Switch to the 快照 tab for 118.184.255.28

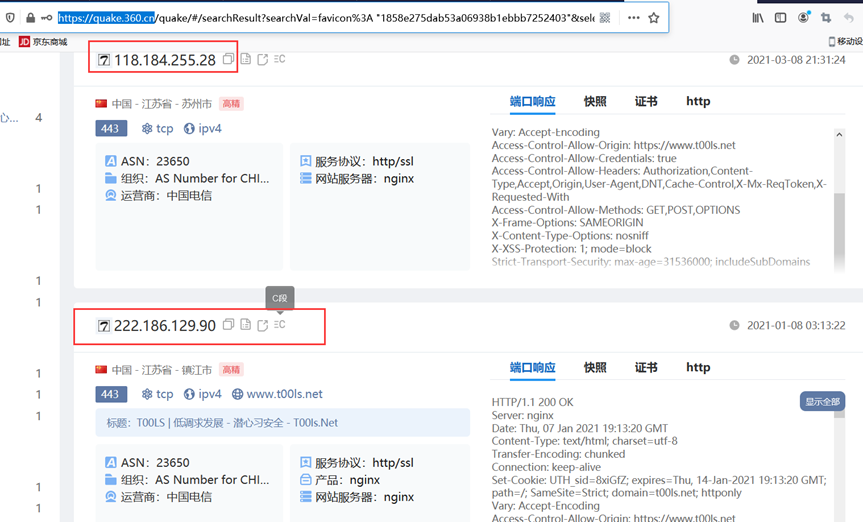(x=595, y=101)
